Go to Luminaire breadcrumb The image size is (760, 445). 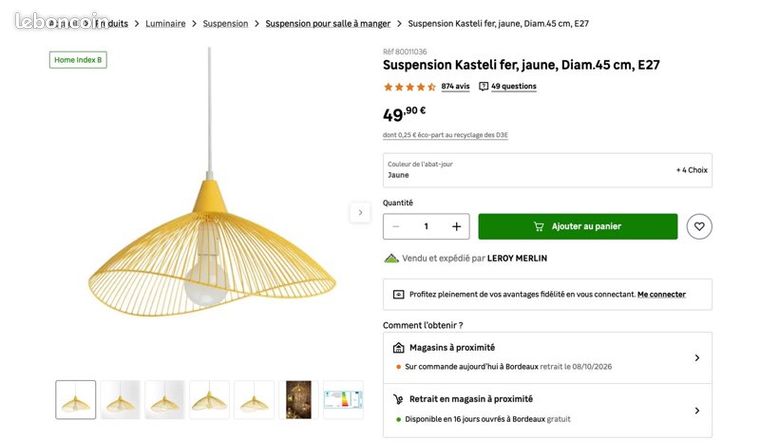pyautogui.click(x=165, y=23)
